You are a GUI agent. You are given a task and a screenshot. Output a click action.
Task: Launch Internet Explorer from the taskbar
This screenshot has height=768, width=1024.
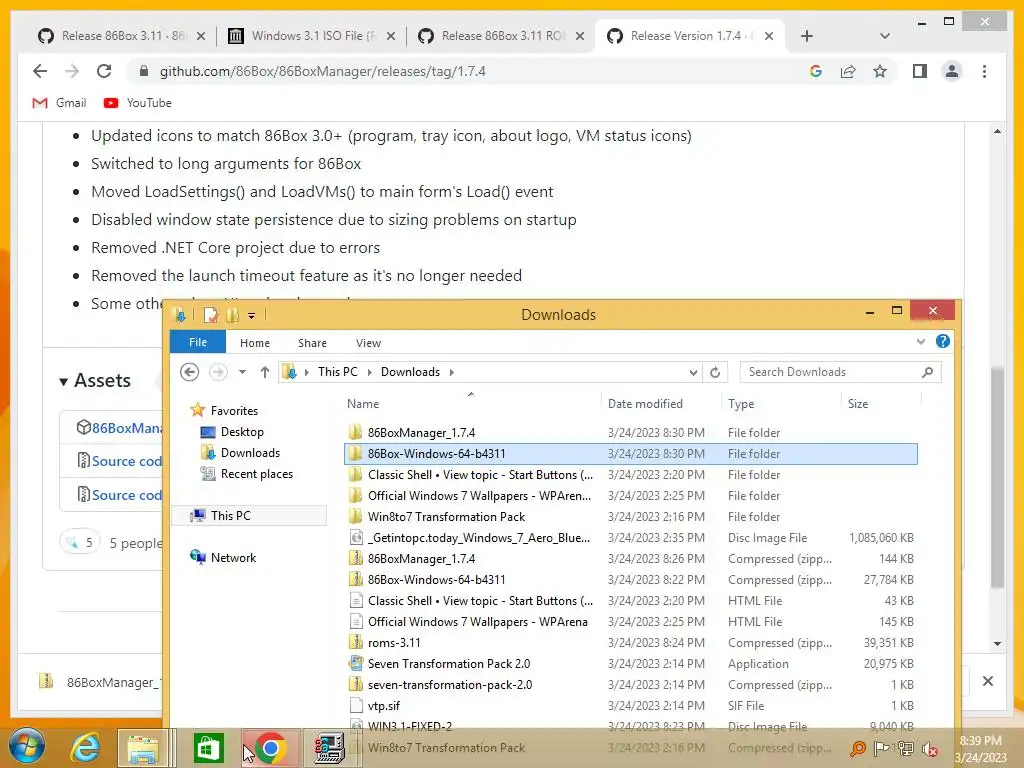pos(85,748)
